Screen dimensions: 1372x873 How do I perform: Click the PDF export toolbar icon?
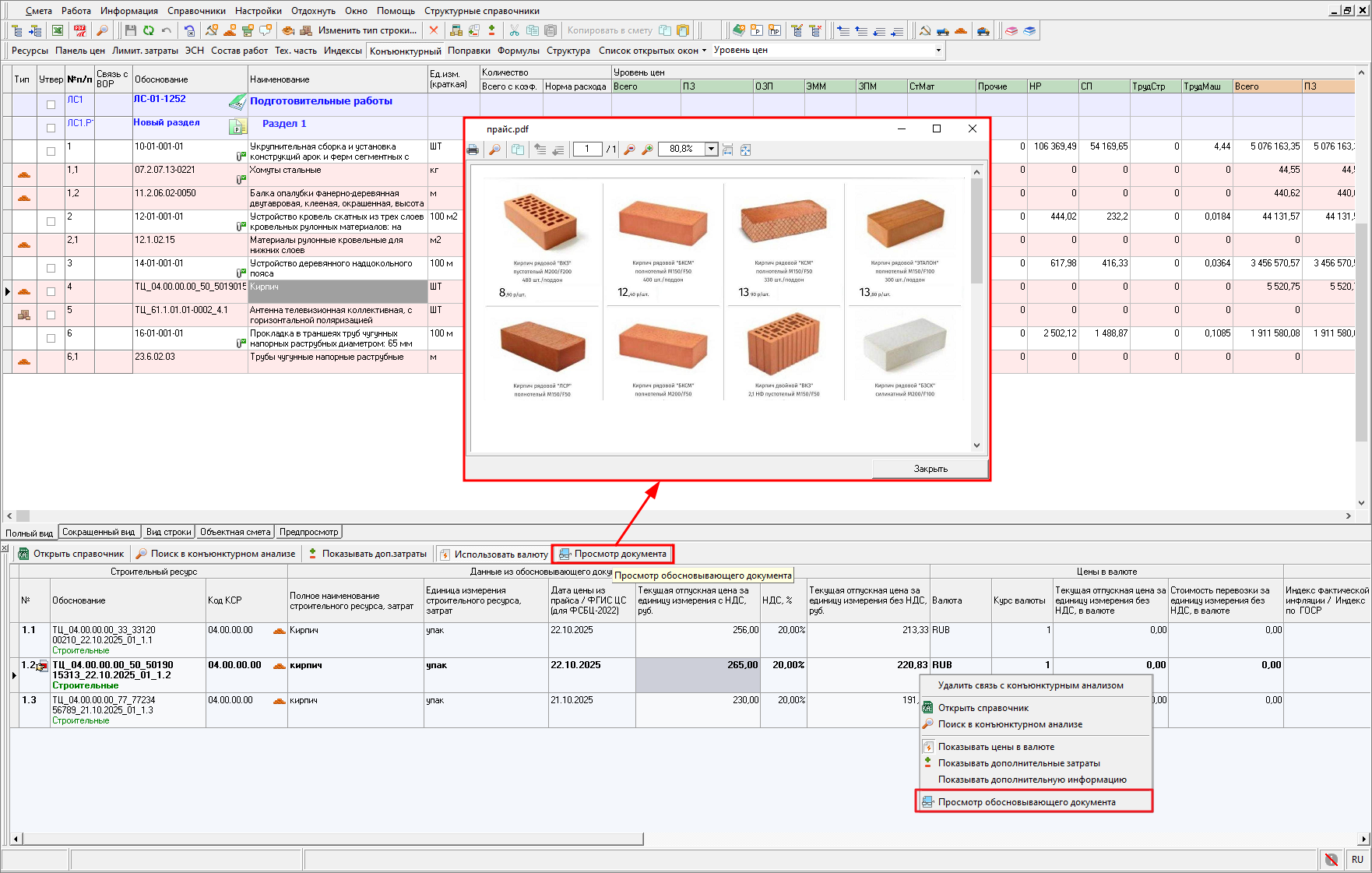click(x=79, y=30)
